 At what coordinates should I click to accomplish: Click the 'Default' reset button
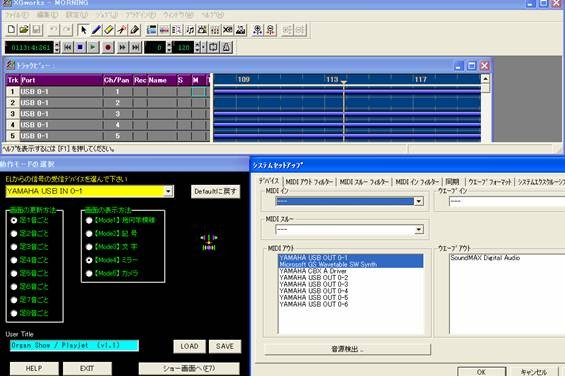[x=215, y=191]
